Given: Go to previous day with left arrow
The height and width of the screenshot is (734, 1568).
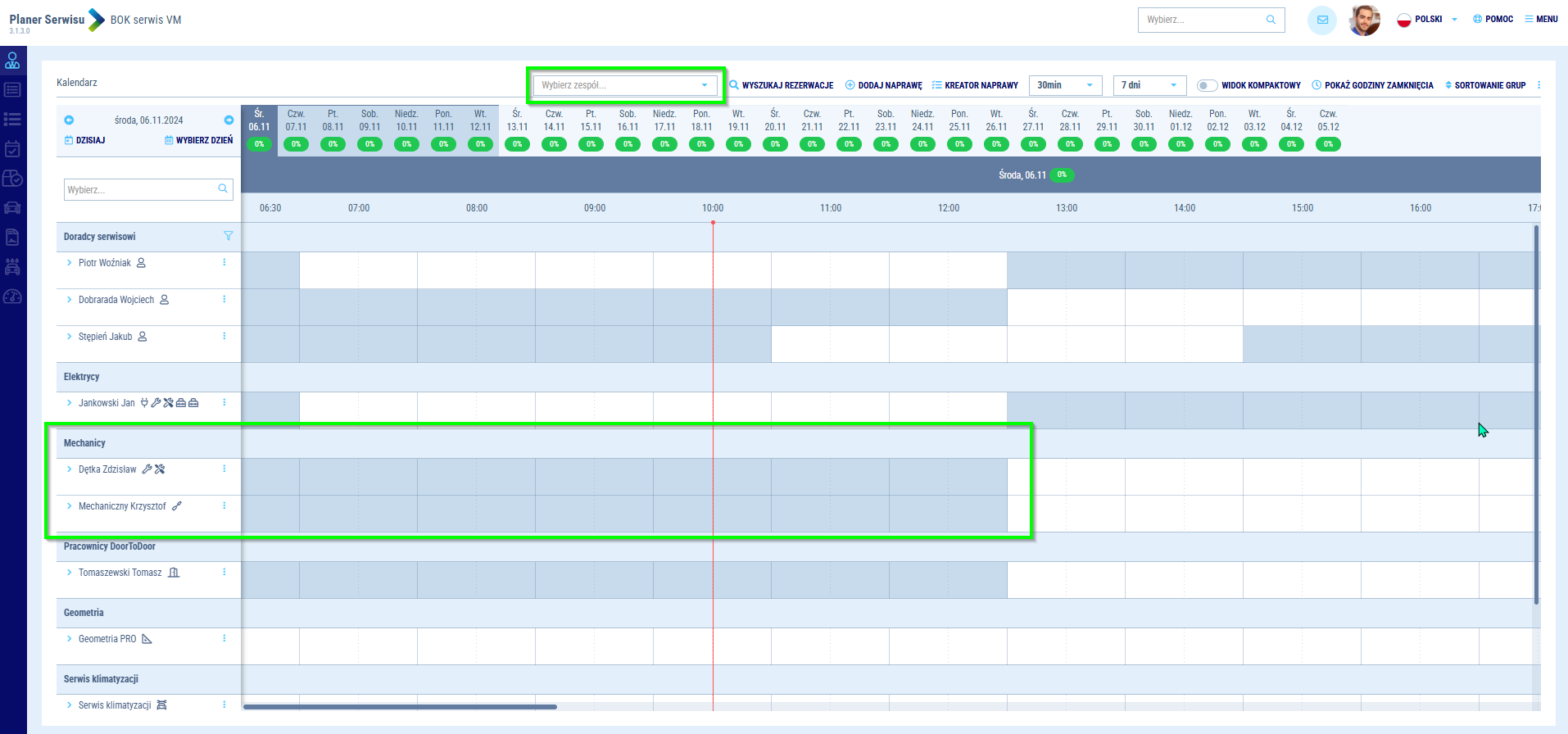Looking at the screenshot, I should tap(69, 120).
